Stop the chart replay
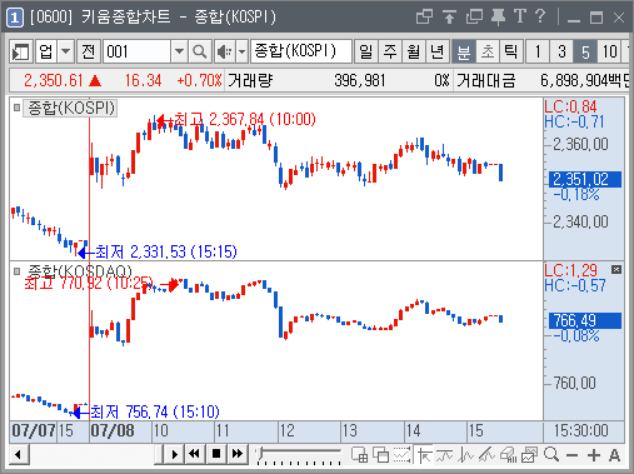The height and width of the screenshot is (474, 634). (216, 454)
